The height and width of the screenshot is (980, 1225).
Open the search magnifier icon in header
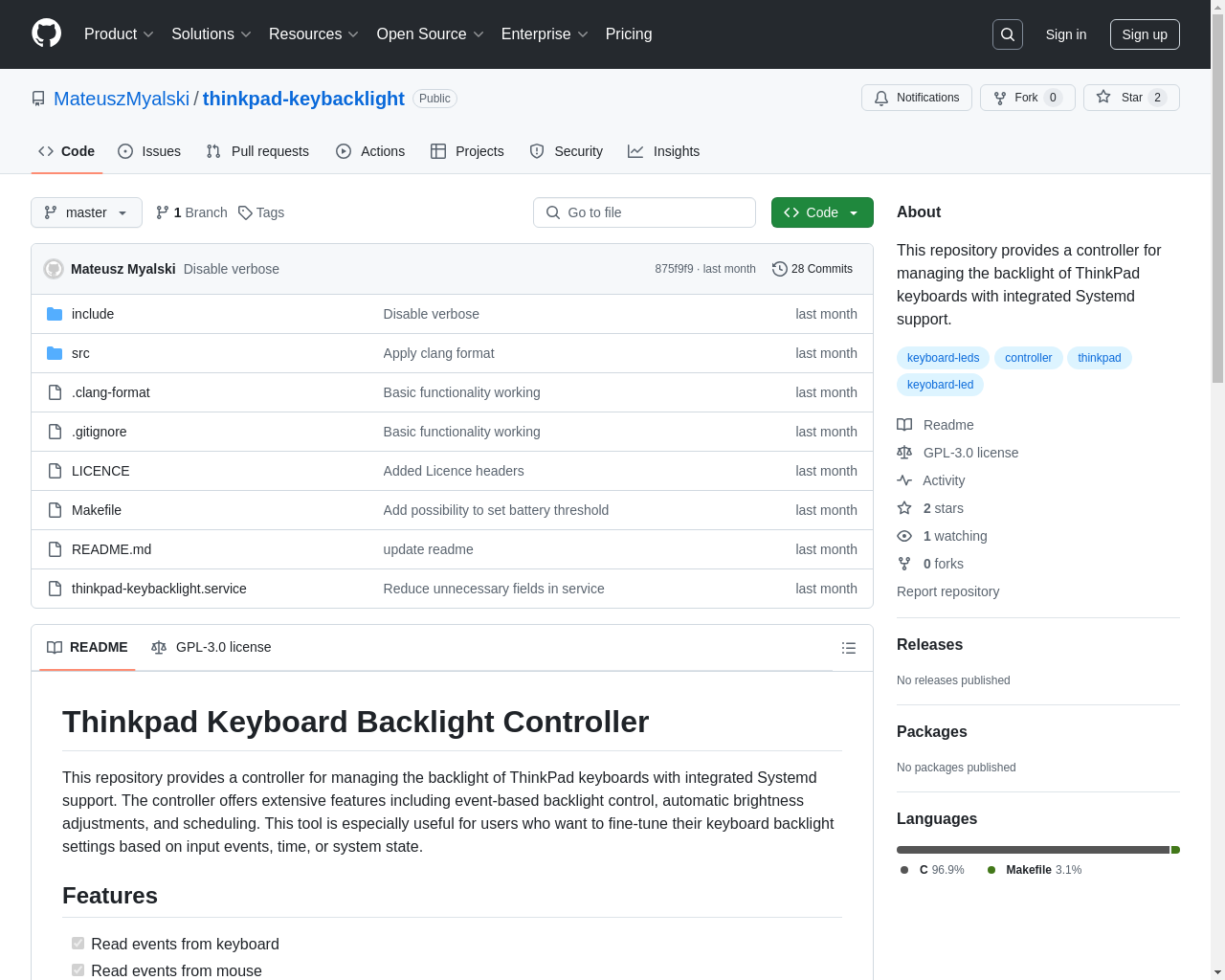point(1008,34)
